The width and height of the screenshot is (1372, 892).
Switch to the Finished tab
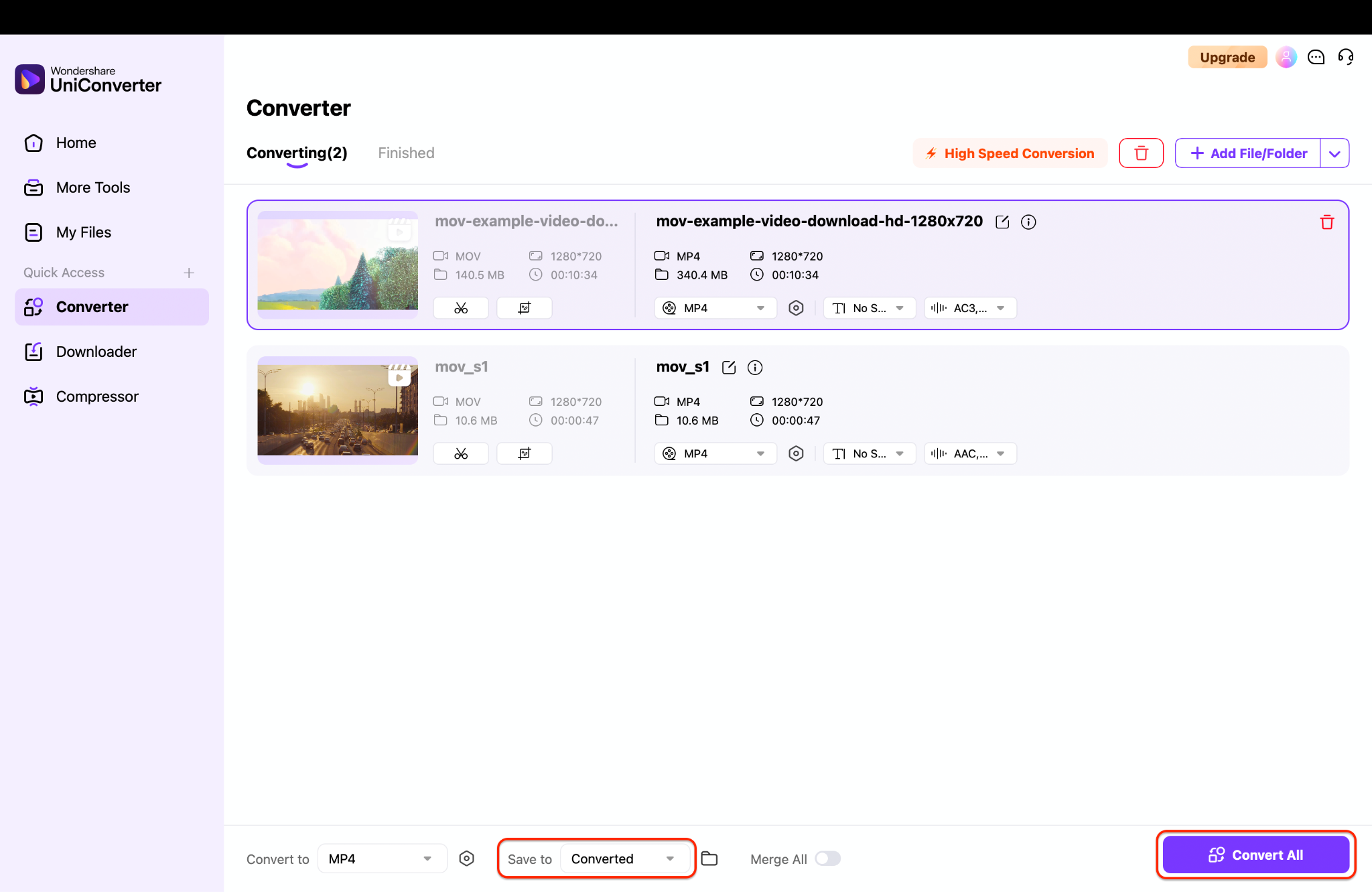[405, 153]
